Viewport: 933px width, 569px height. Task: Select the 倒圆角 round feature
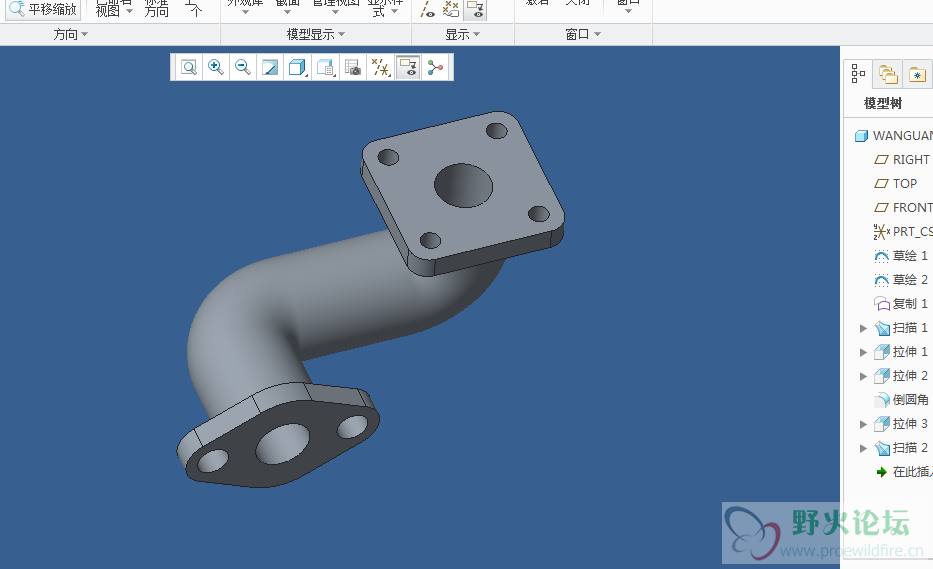[901, 400]
